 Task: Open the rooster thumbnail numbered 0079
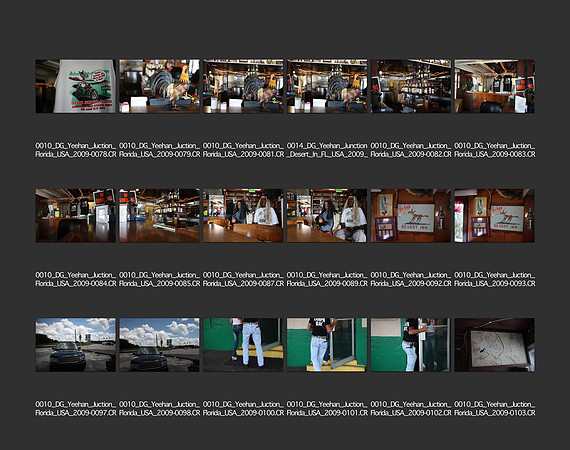(159, 86)
